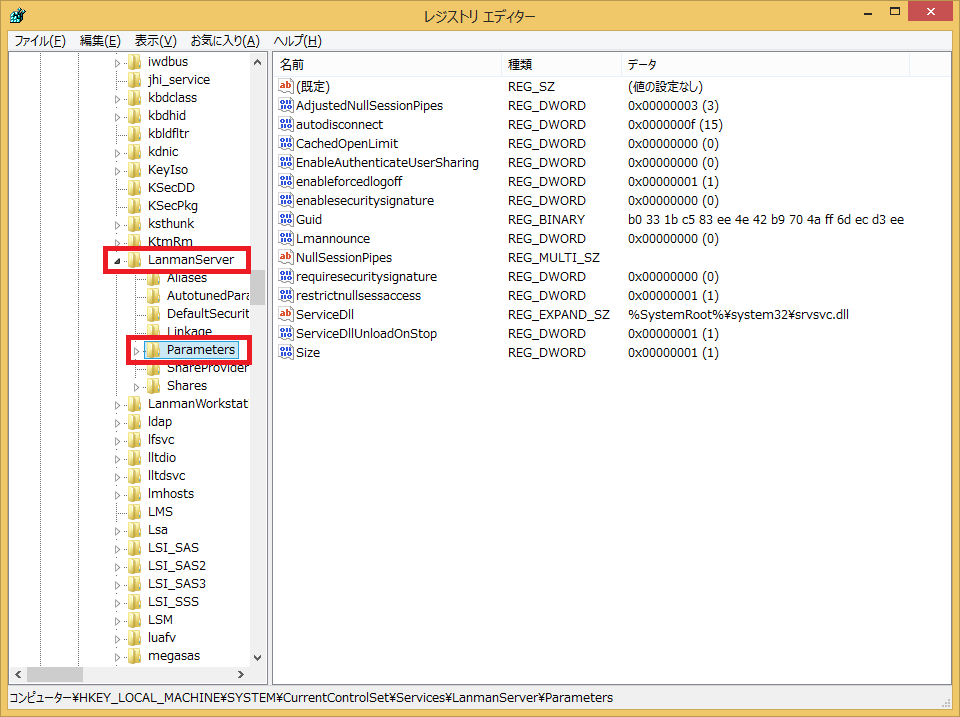Click the ServiceDll string value icon

click(286, 314)
